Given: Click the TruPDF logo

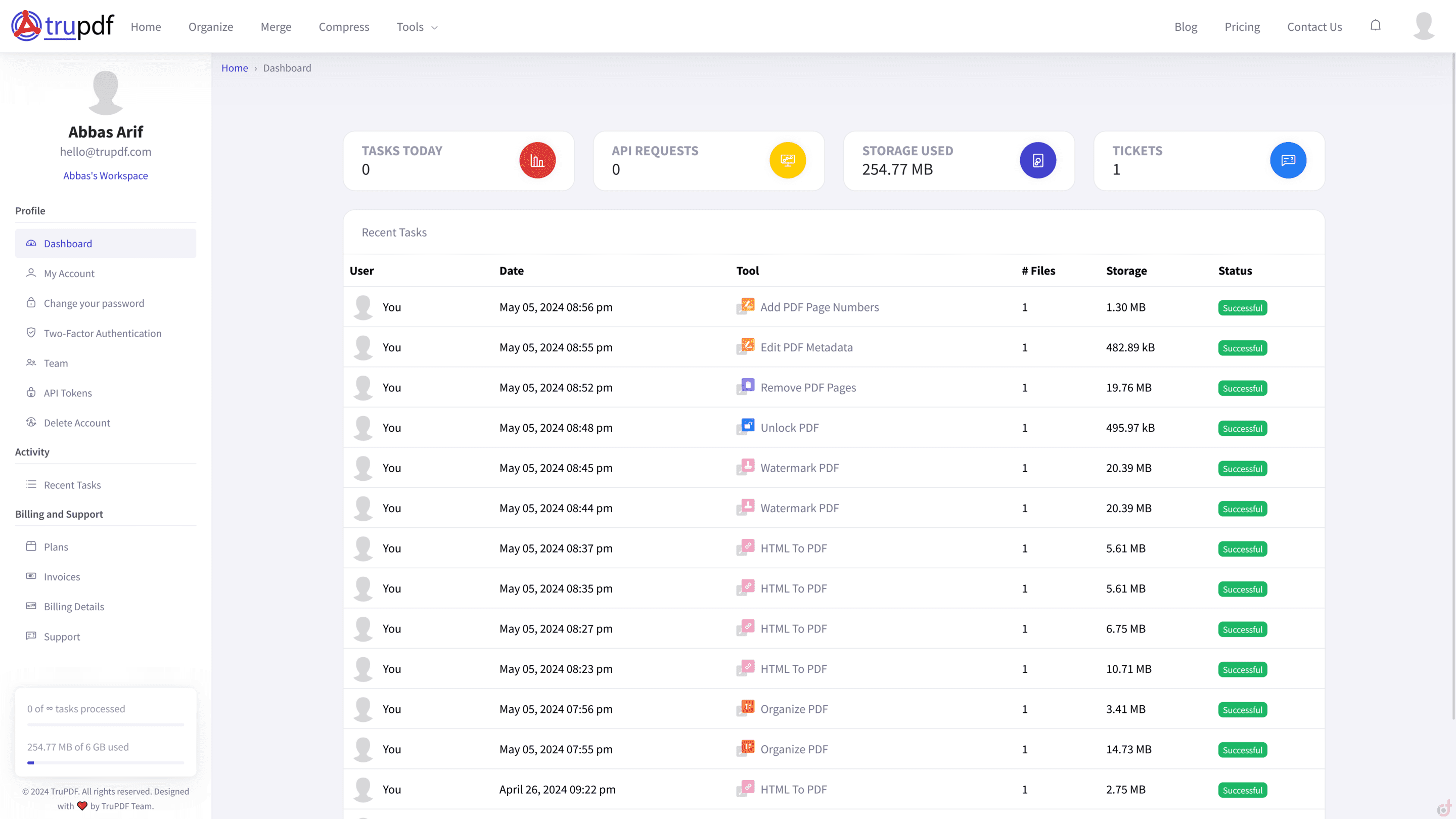Looking at the screenshot, I should tap(63, 25).
